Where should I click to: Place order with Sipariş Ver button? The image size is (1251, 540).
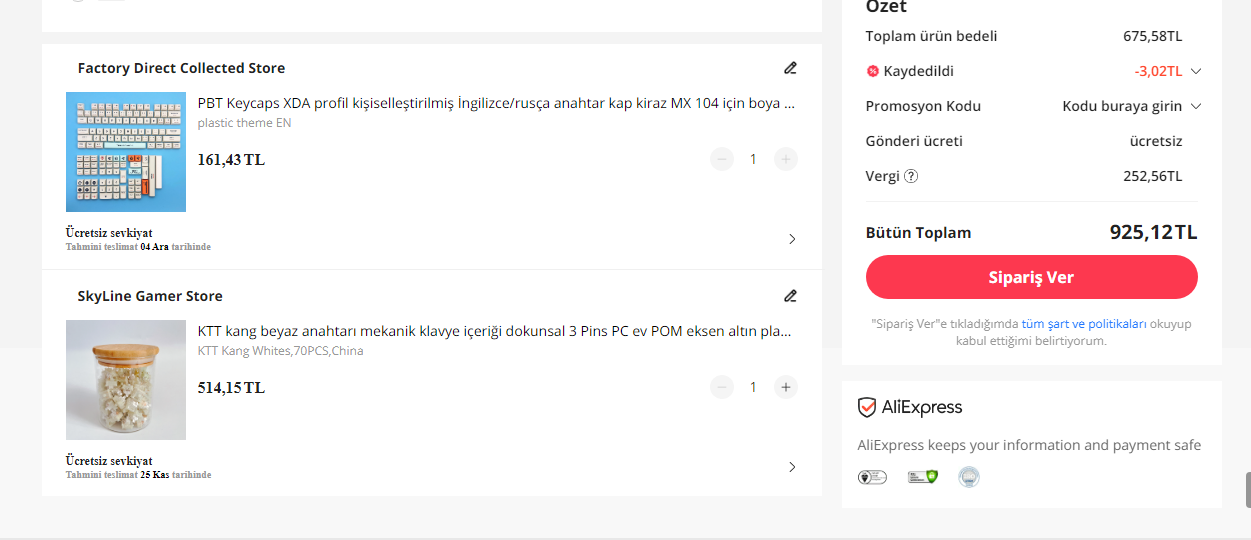click(x=1031, y=277)
